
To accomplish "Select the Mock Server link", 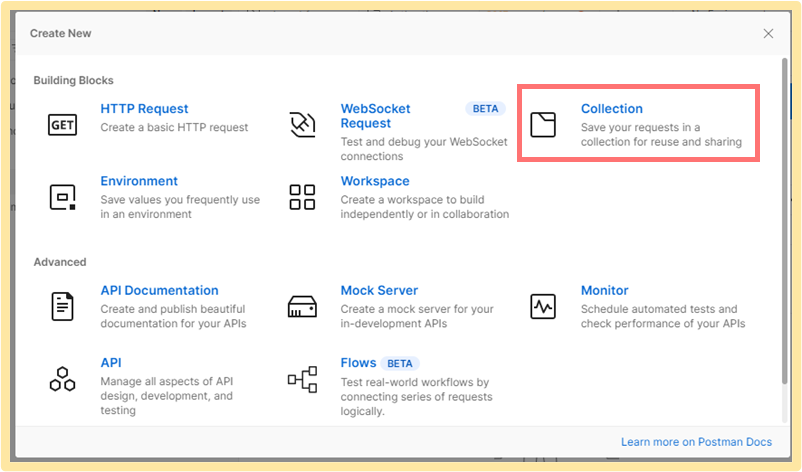I will [380, 290].
